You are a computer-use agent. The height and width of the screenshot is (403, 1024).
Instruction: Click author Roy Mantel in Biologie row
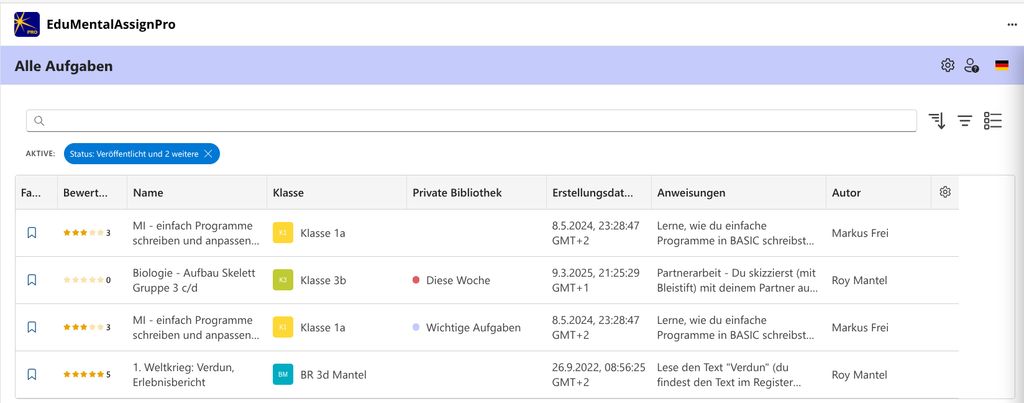[x=859, y=280]
